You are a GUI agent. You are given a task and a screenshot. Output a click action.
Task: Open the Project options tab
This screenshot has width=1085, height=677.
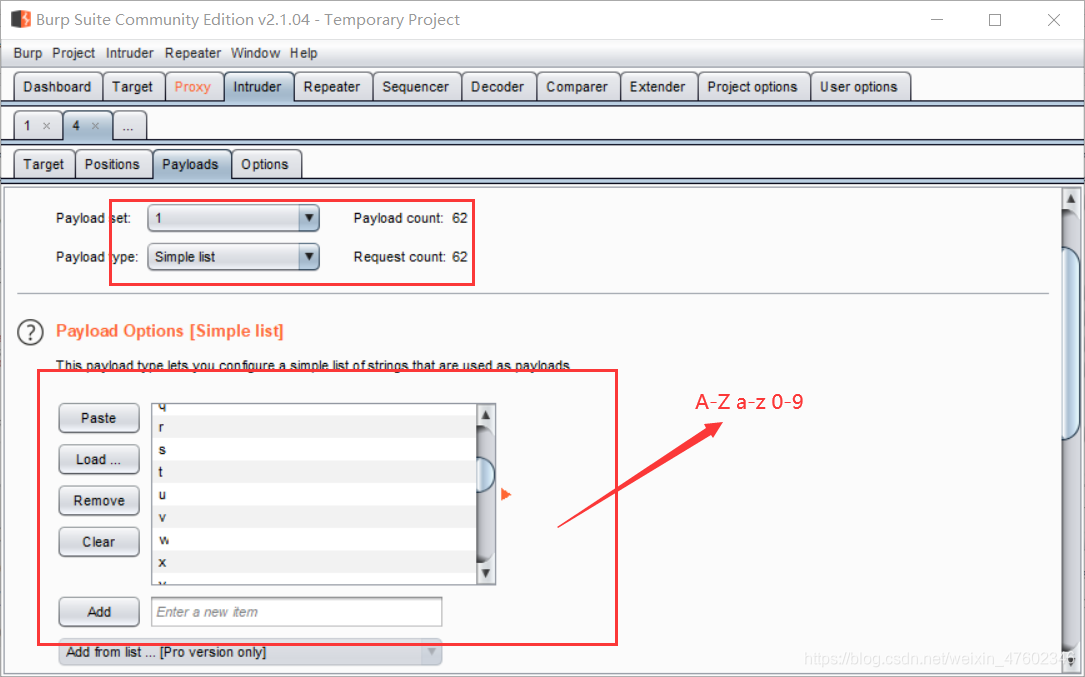(753, 87)
